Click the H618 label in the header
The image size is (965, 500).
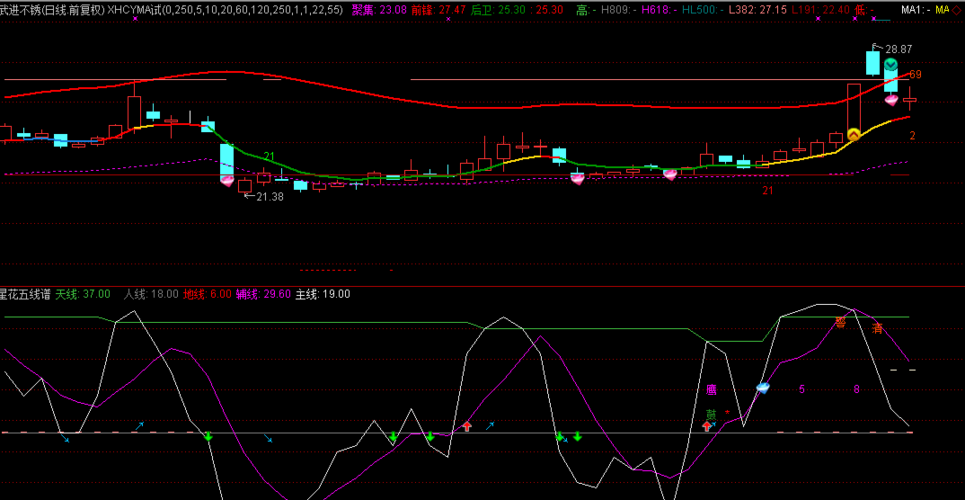click(x=659, y=9)
